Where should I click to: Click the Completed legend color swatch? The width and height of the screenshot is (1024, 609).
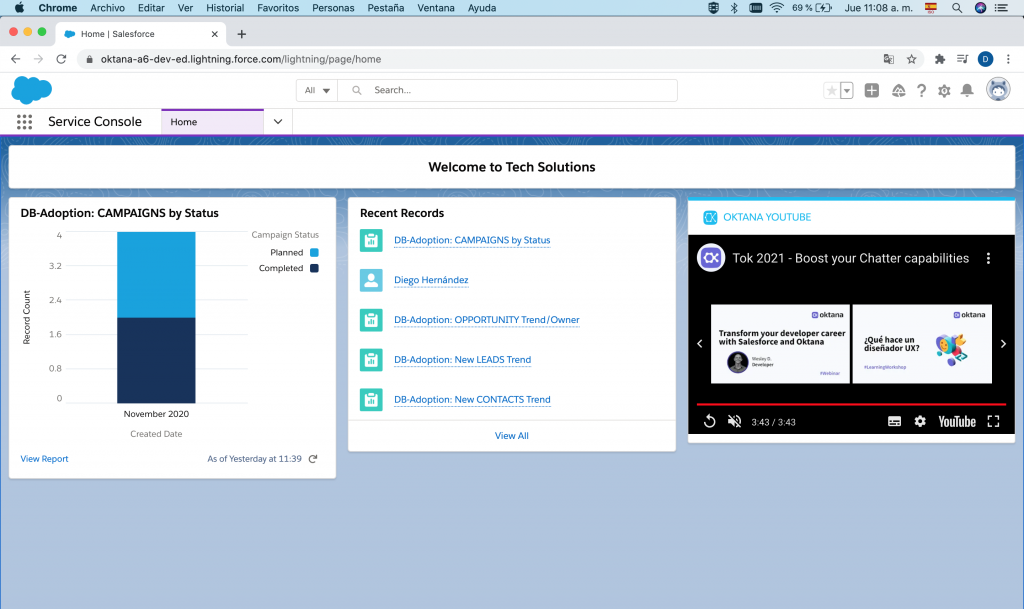pyautogui.click(x=314, y=268)
